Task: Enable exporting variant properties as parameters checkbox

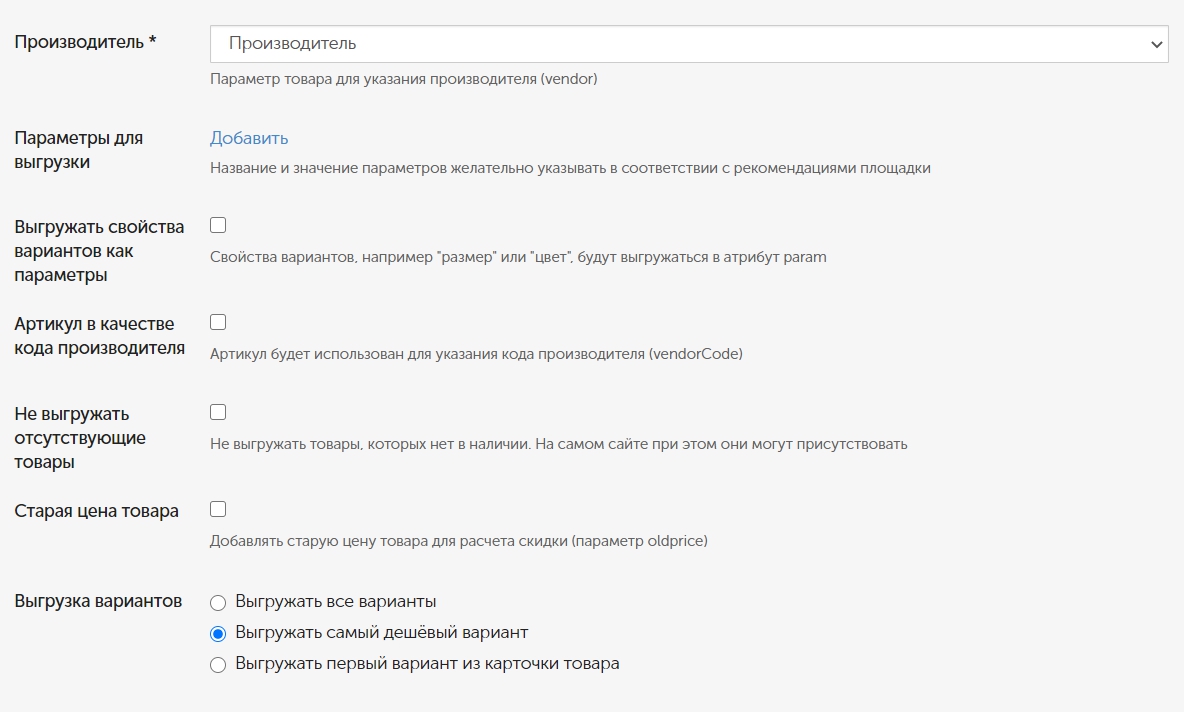Action: coord(218,225)
